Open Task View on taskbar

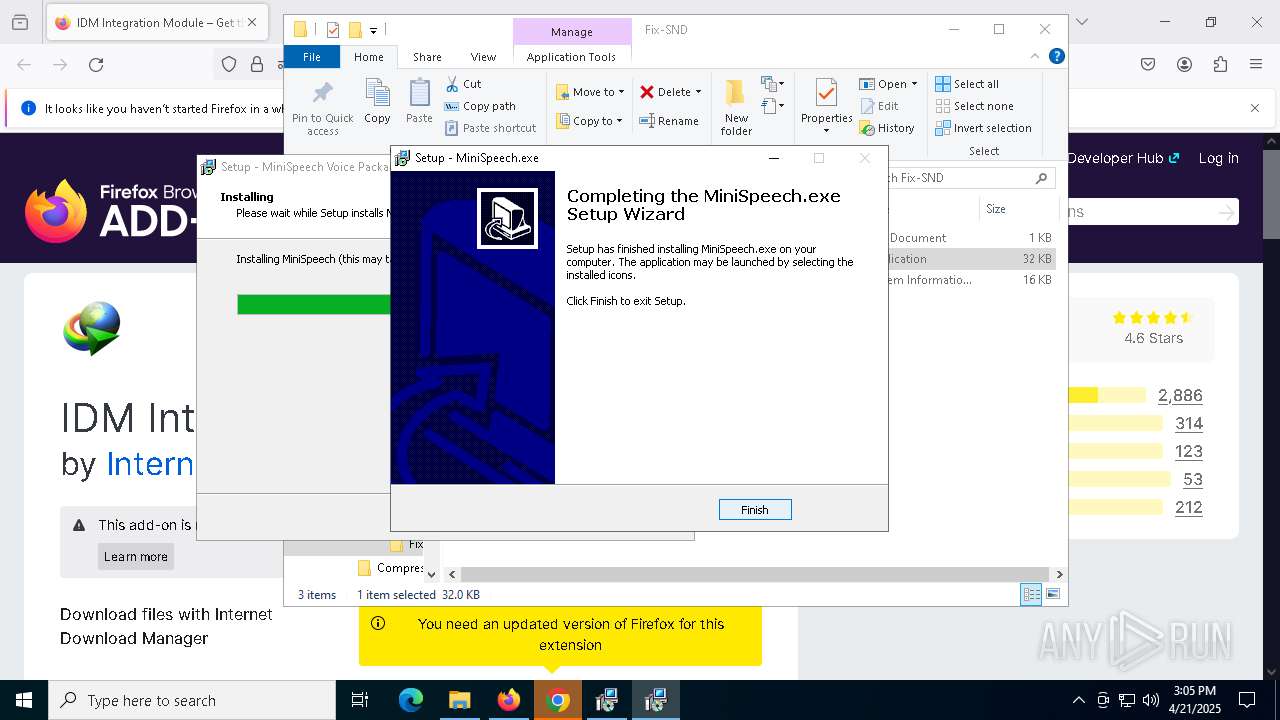tap(360, 700)
